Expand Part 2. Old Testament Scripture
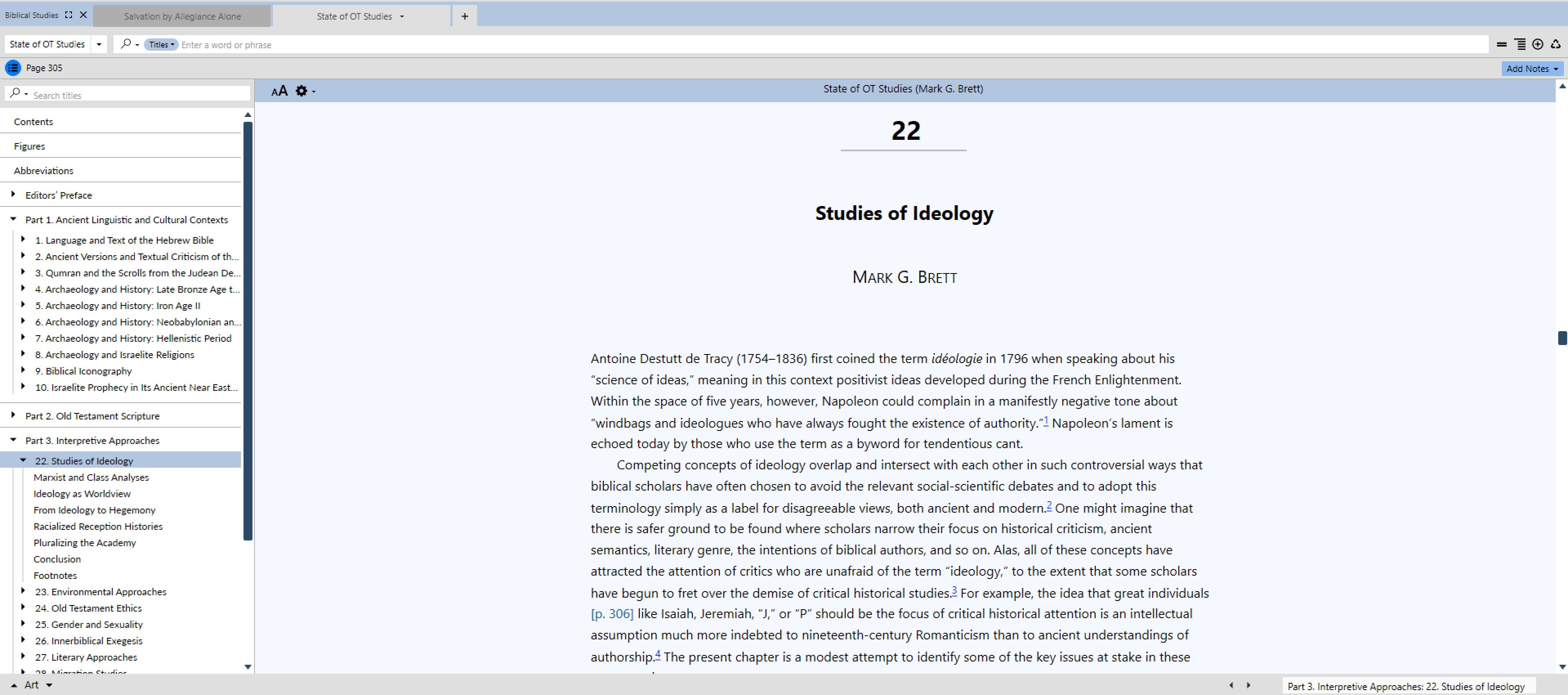This screenshot has width=1568, height=695. click(x=13, y=415)
